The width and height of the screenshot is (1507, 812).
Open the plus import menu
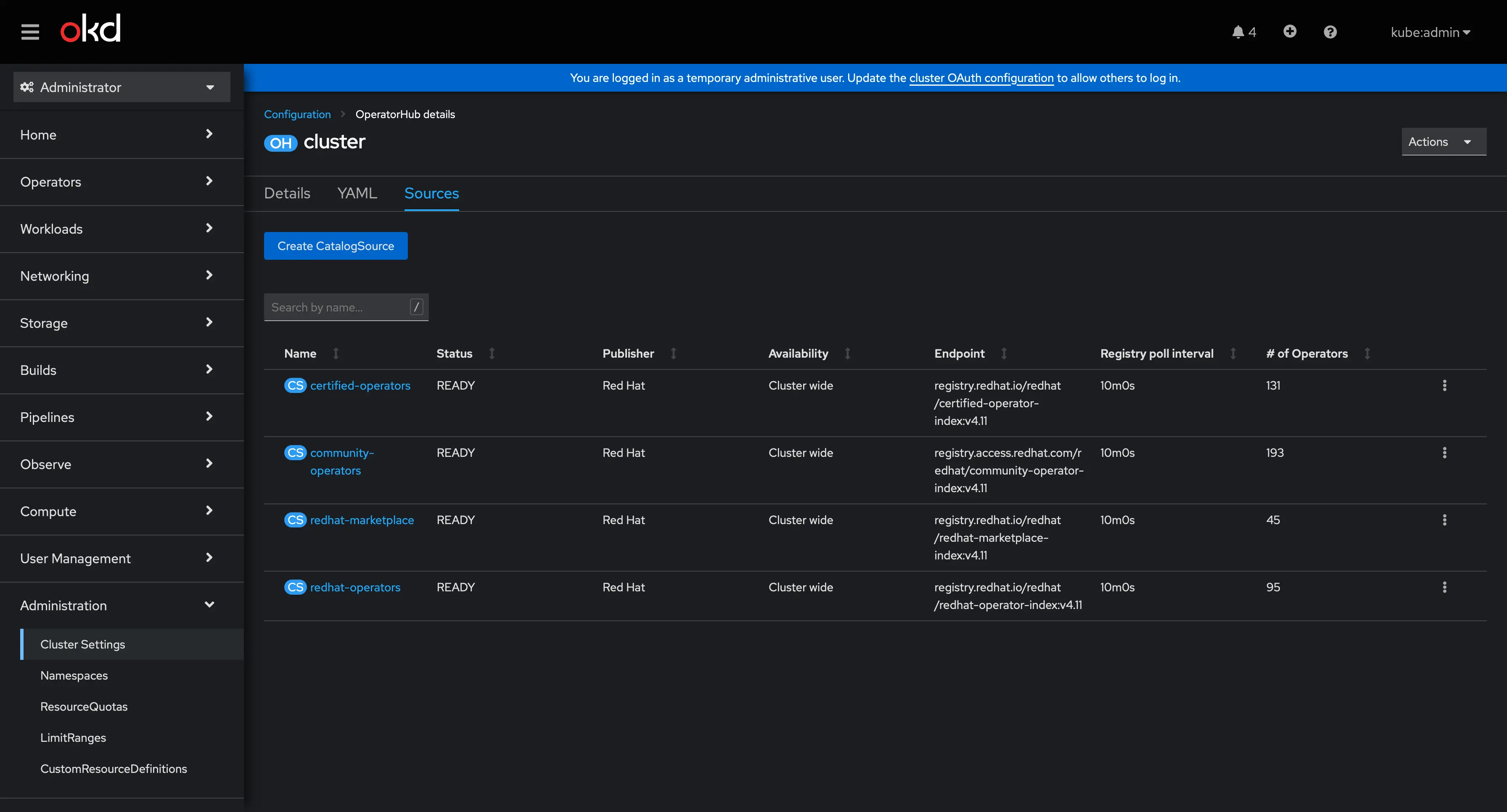[x=1289, y=32]
